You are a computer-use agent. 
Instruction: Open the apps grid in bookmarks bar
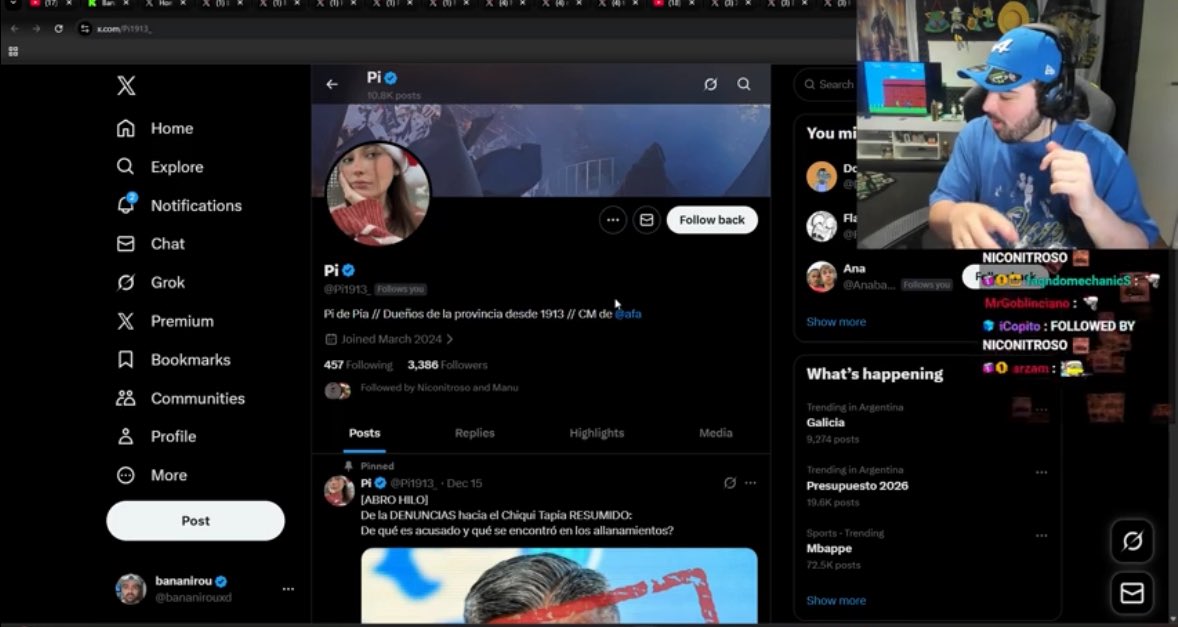[x=13, y=51]
